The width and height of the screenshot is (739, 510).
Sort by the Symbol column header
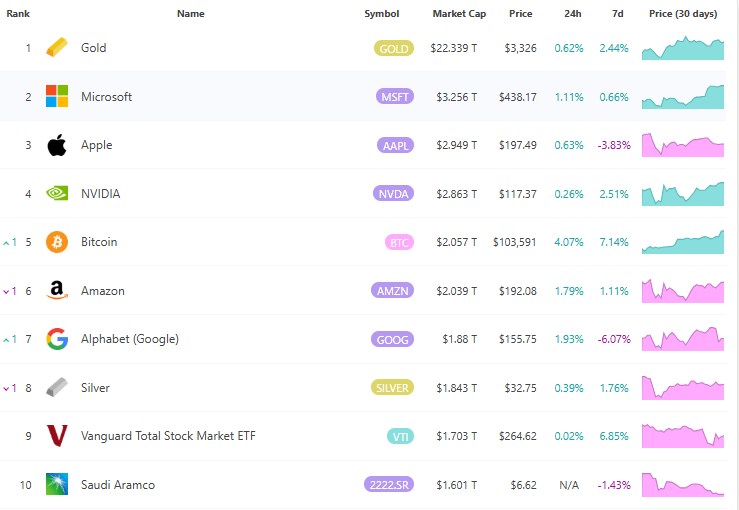point(382,14)
